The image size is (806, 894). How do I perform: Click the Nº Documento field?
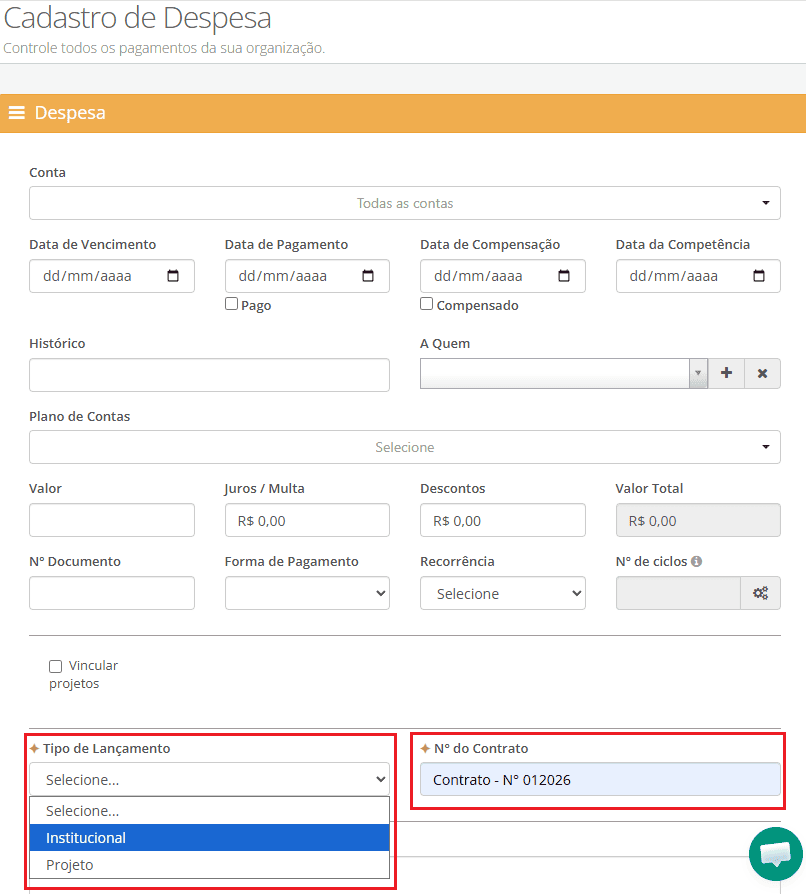(x=112, y=593)
